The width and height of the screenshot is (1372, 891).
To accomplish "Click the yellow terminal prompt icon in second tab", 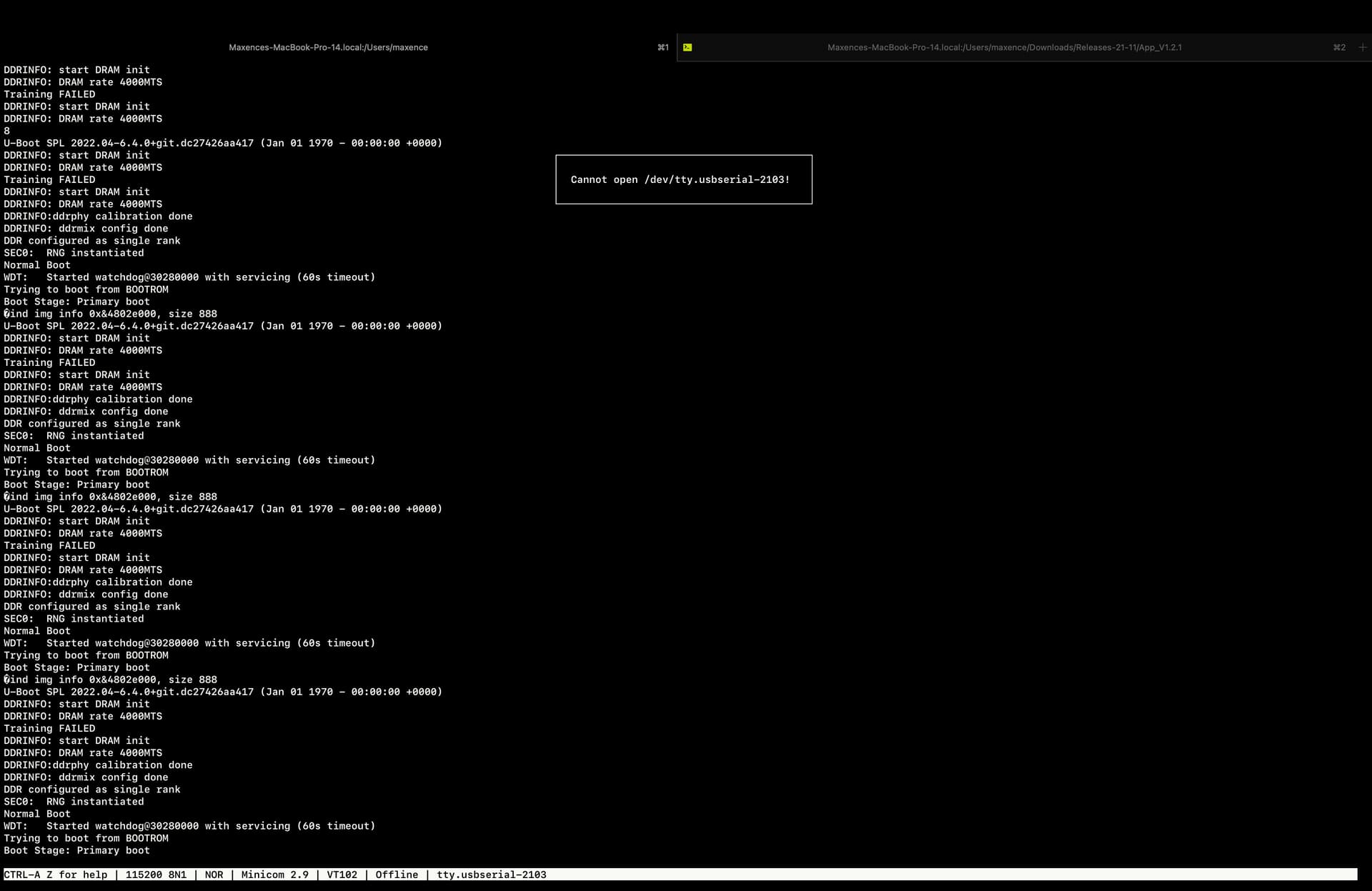I will 687,47.
